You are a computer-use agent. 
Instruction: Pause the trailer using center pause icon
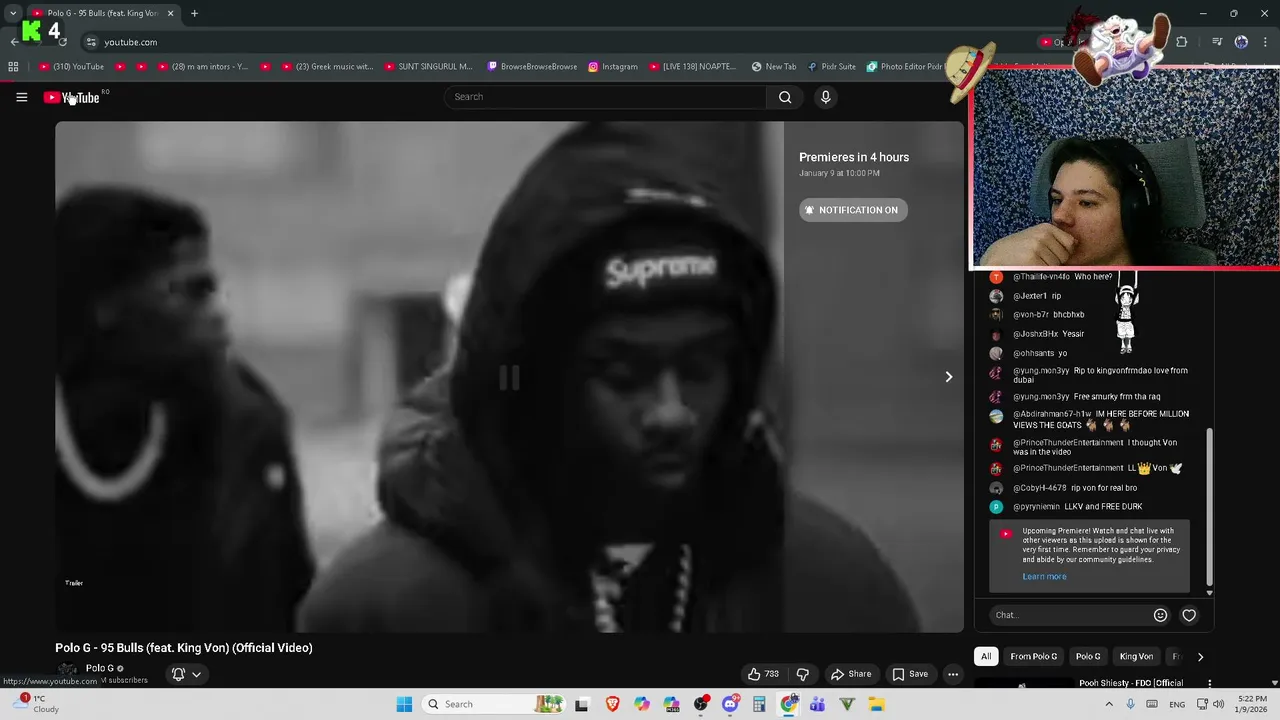click(x=509, y=377)
